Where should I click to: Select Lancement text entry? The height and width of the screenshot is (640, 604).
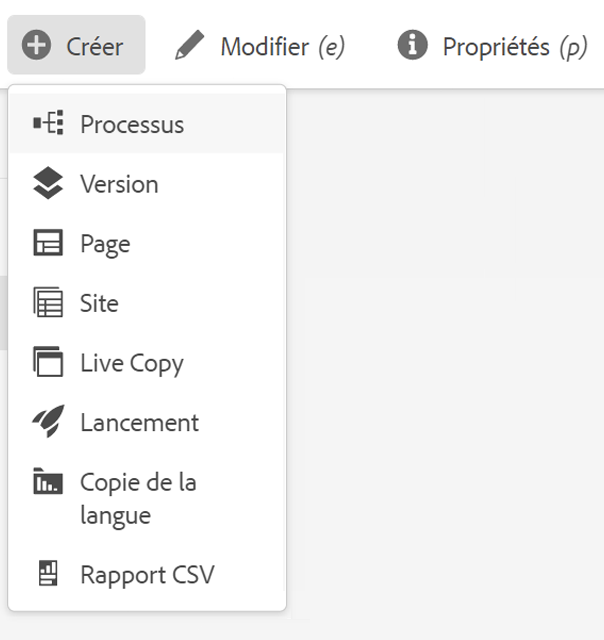click(139, 422)
